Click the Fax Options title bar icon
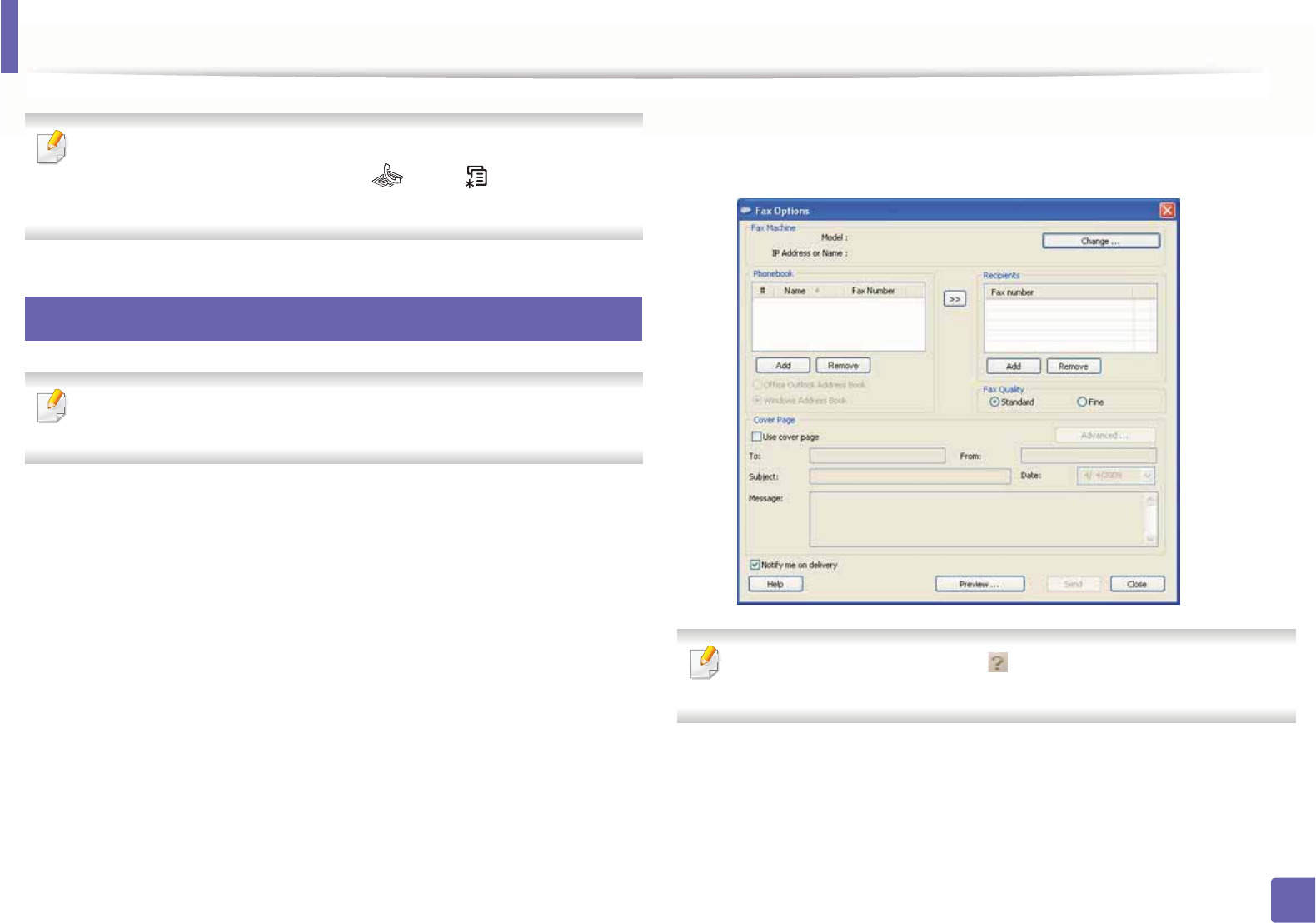The height and width of the screenshot is (923, 1316). pos(746,210)
